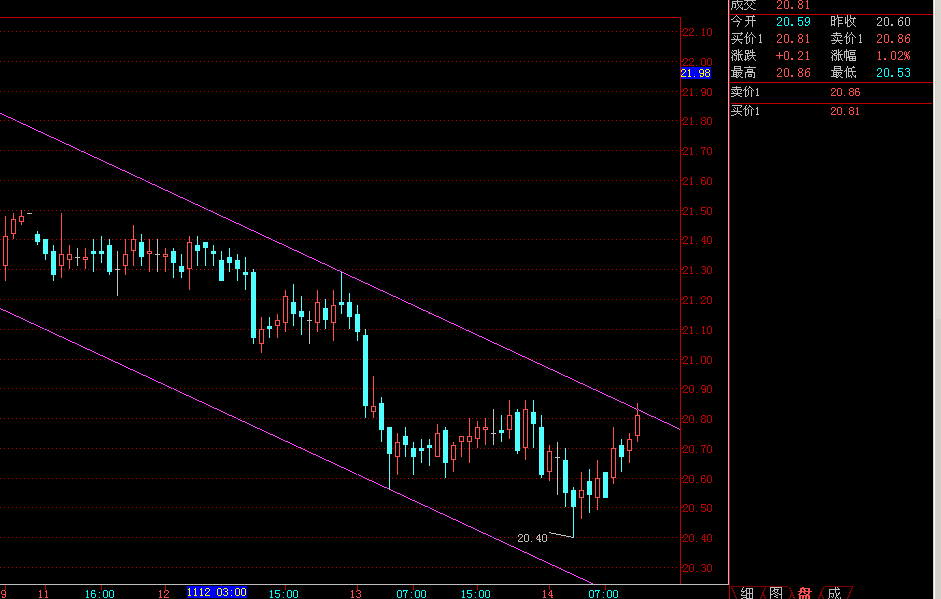Select the lower magenta channel trend line
The height and width of the screenshot is (599, 941).
296,446
